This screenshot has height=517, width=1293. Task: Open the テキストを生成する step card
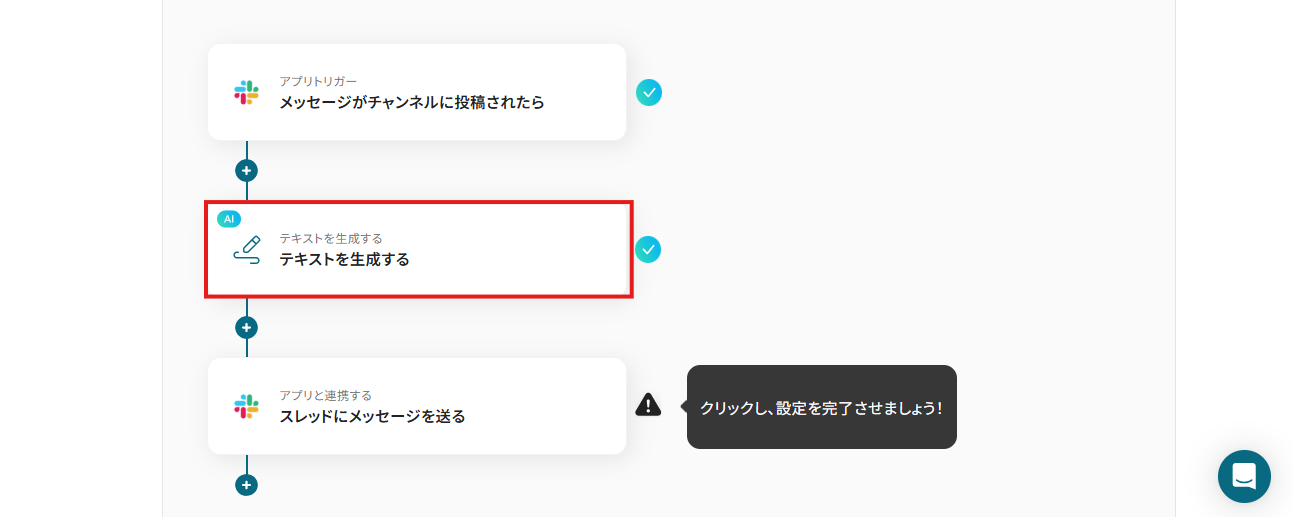click(x=417, y=249)
